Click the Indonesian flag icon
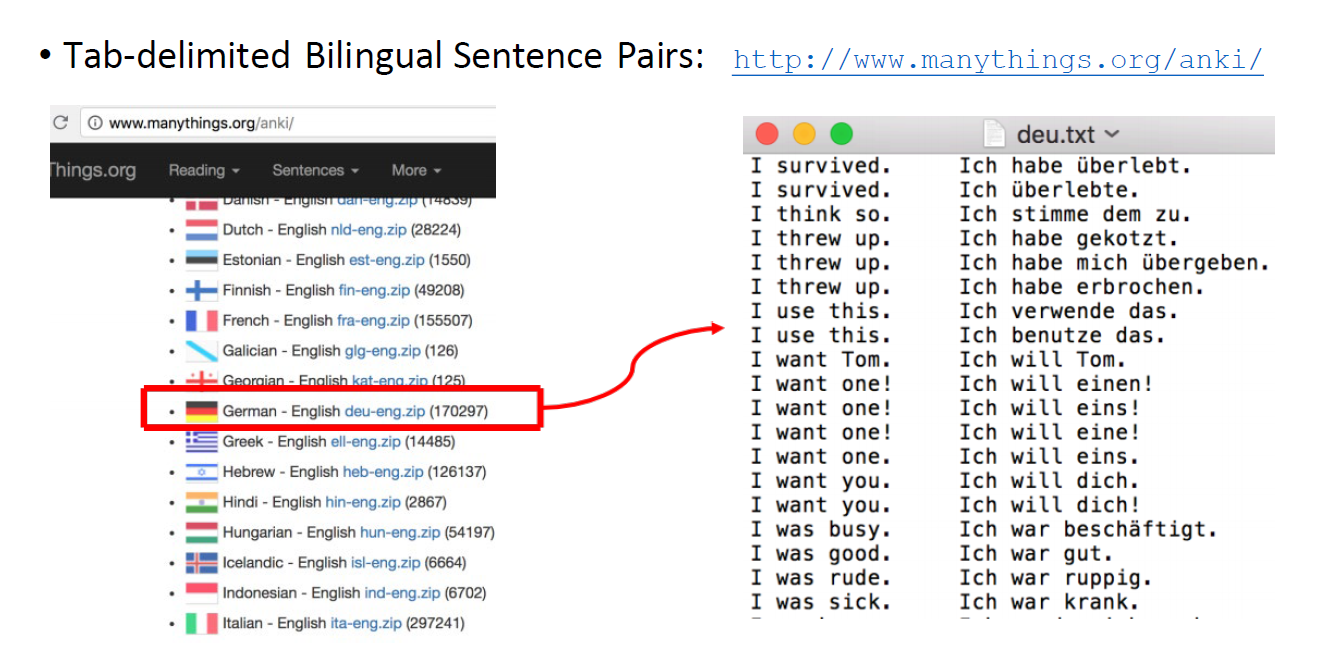The width and height of the screenshot is (1332, 666). click(x=201, y=593)
